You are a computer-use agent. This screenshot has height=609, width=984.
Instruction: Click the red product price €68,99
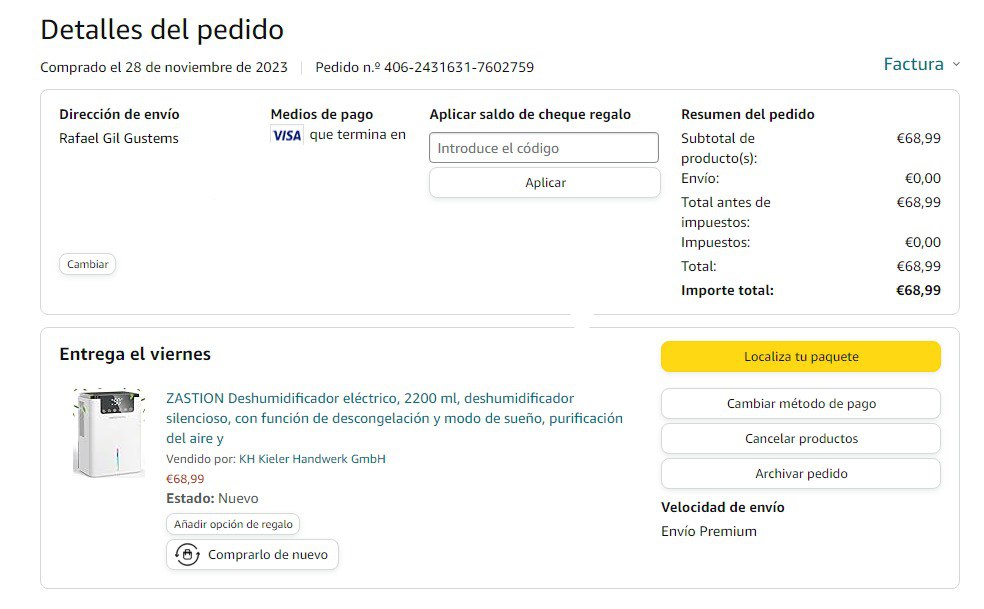click(185, 479)
